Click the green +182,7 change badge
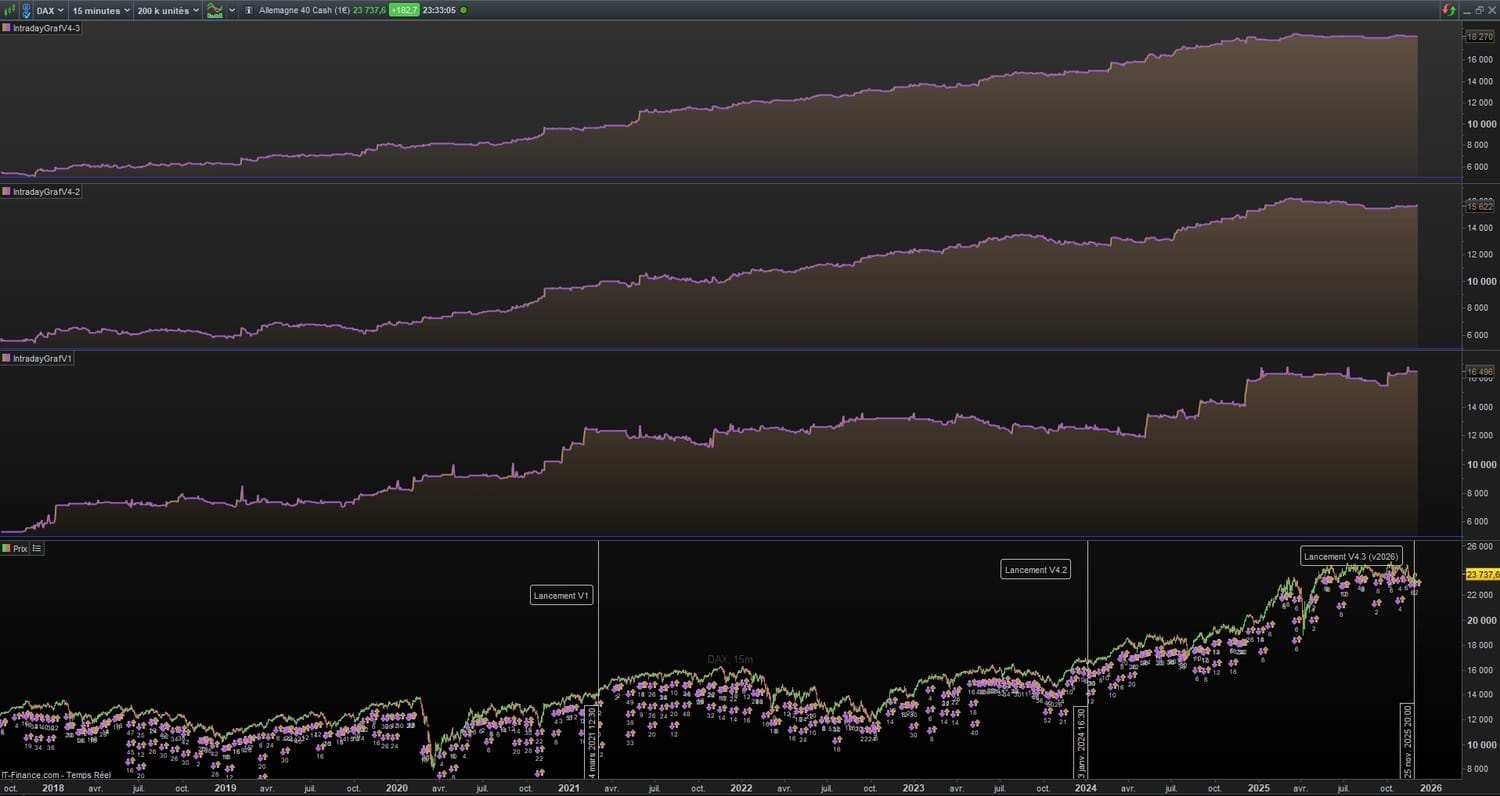This screenshot has width=1500, height=796. coord(404,10)
